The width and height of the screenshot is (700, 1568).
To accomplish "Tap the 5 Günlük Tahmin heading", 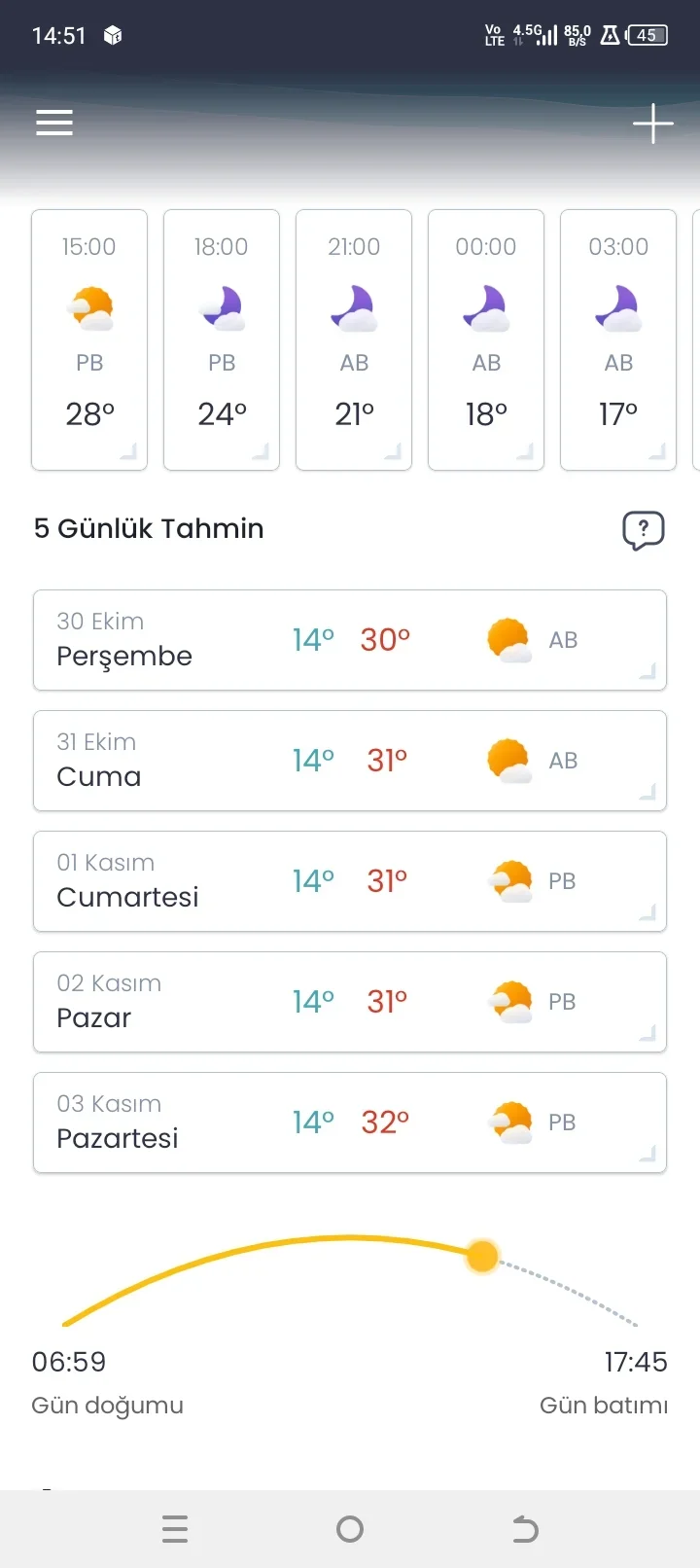I will (x=149, y=528).
